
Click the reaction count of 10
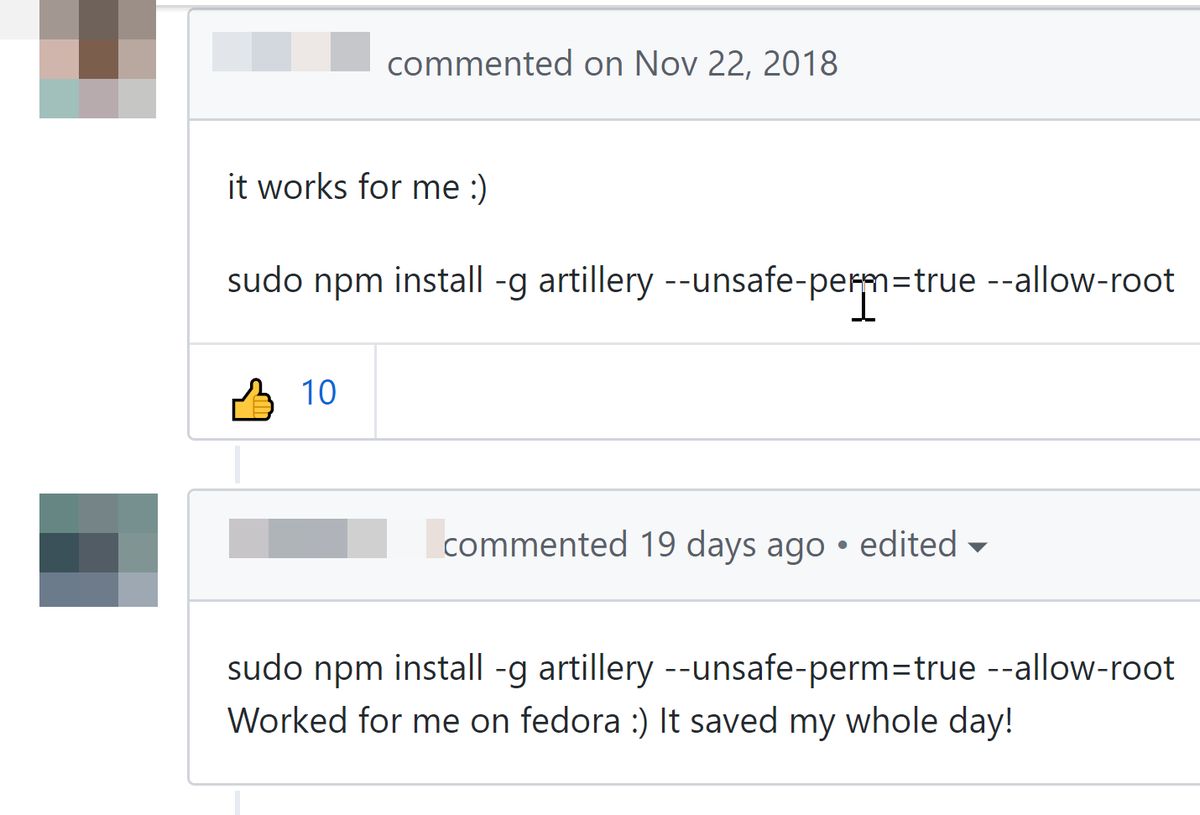(x=318, y=393)
